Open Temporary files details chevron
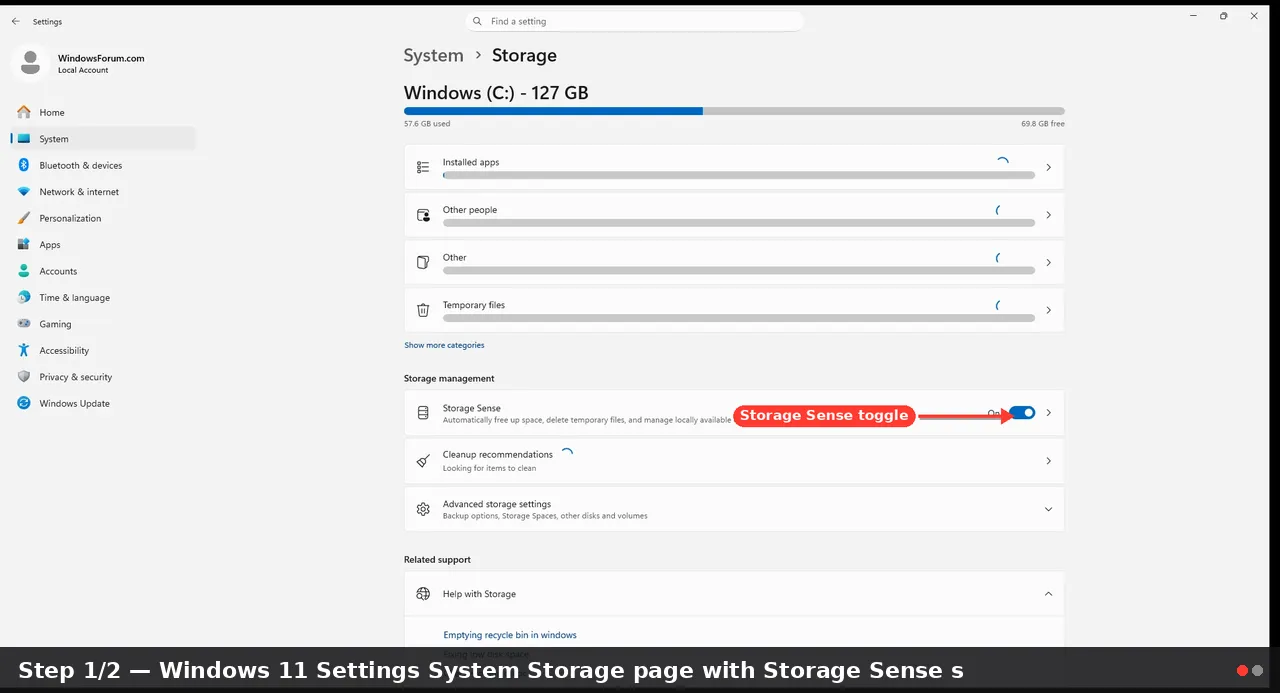This screenshot has height=693, width=1280. (1048, 310)
